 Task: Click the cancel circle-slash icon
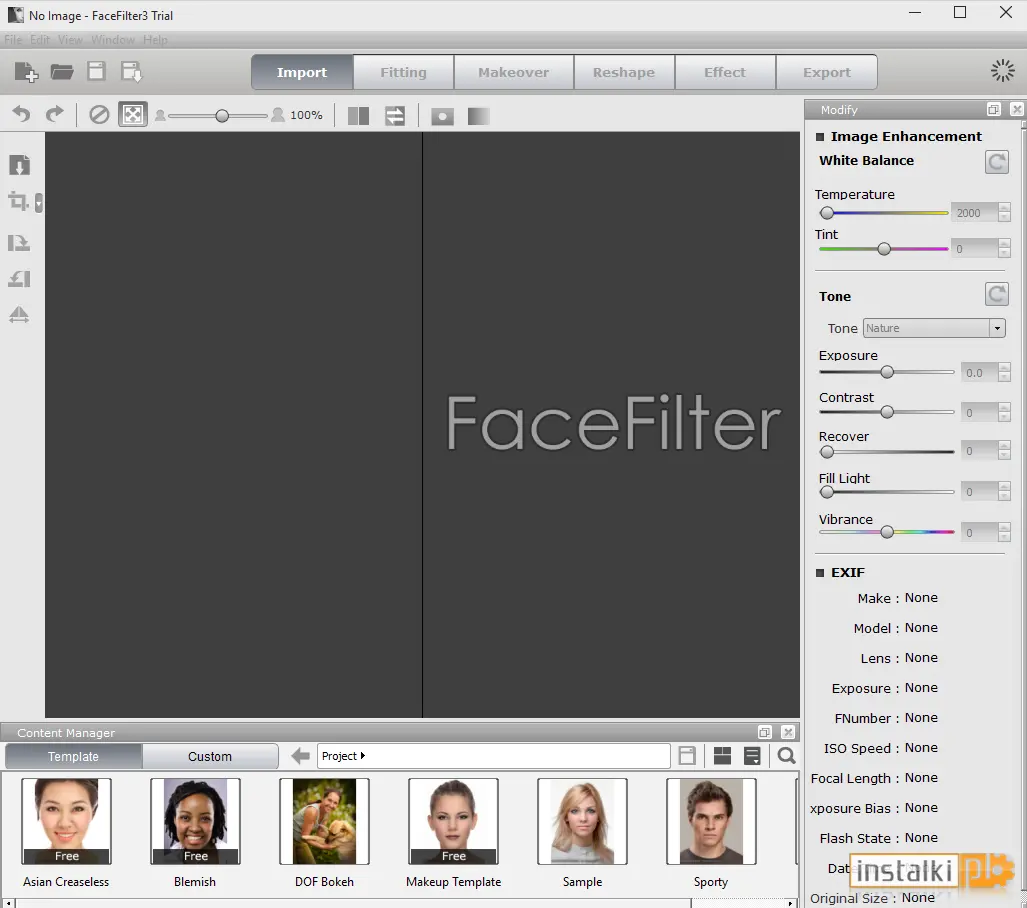[x=99, y=115]
